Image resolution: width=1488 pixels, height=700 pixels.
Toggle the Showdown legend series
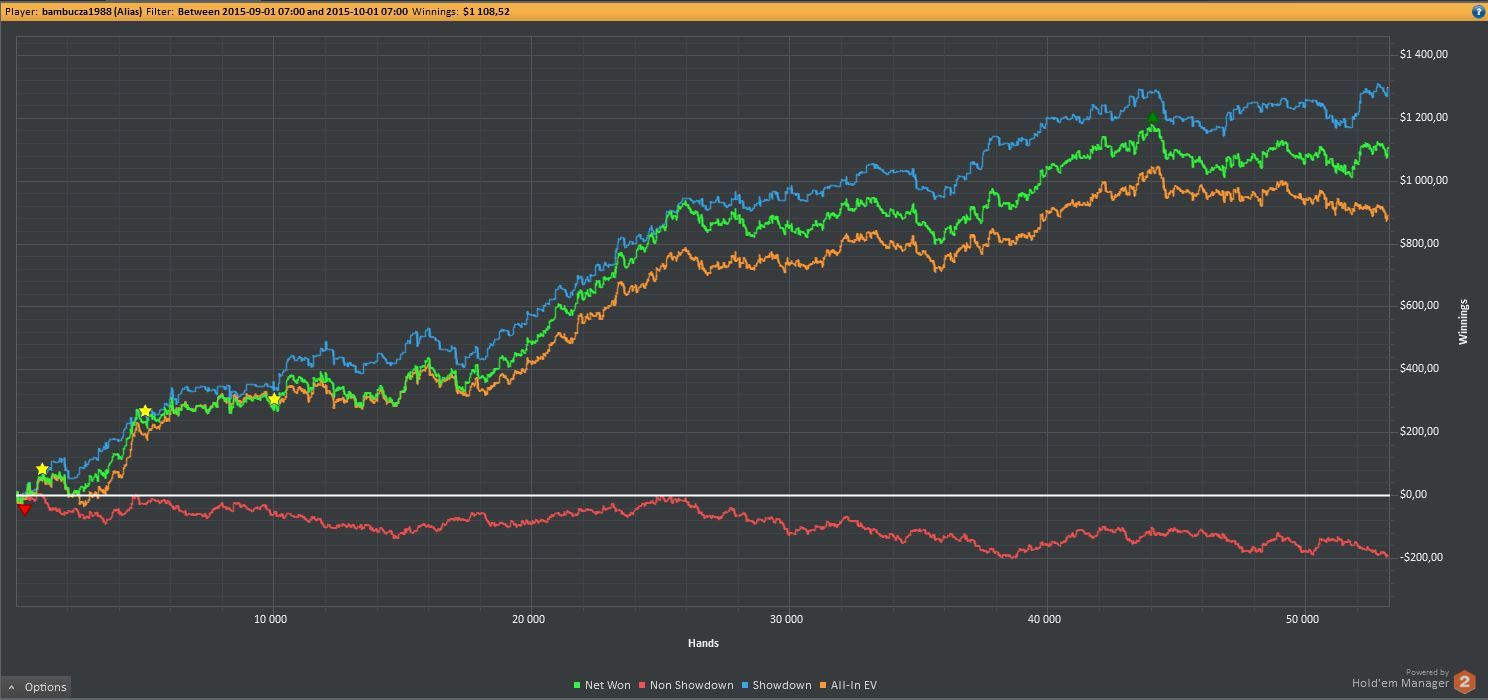tap(775, 686)
